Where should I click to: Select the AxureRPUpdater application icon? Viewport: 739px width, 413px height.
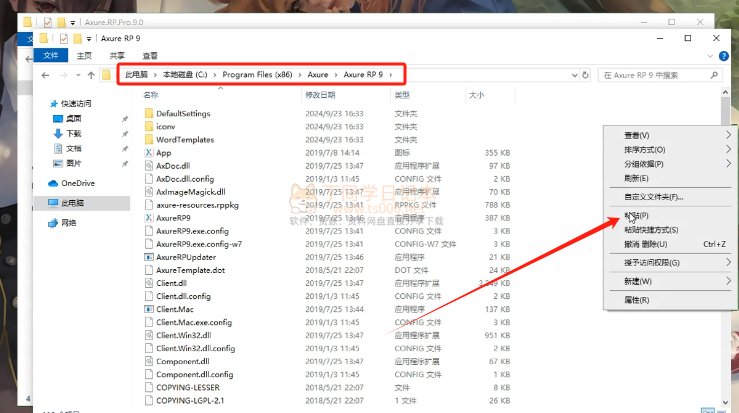click(149, 257)
